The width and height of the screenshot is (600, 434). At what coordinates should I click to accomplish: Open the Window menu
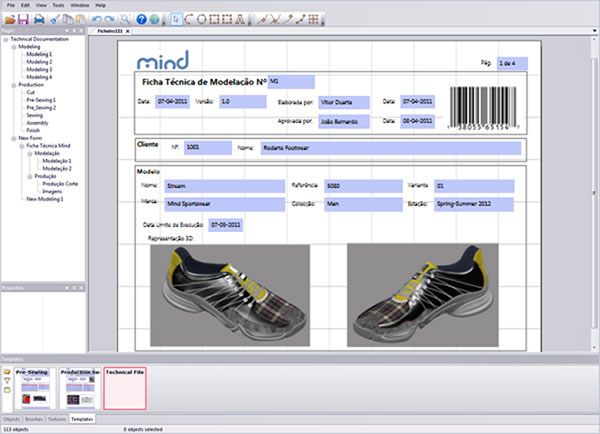[80, 5]
